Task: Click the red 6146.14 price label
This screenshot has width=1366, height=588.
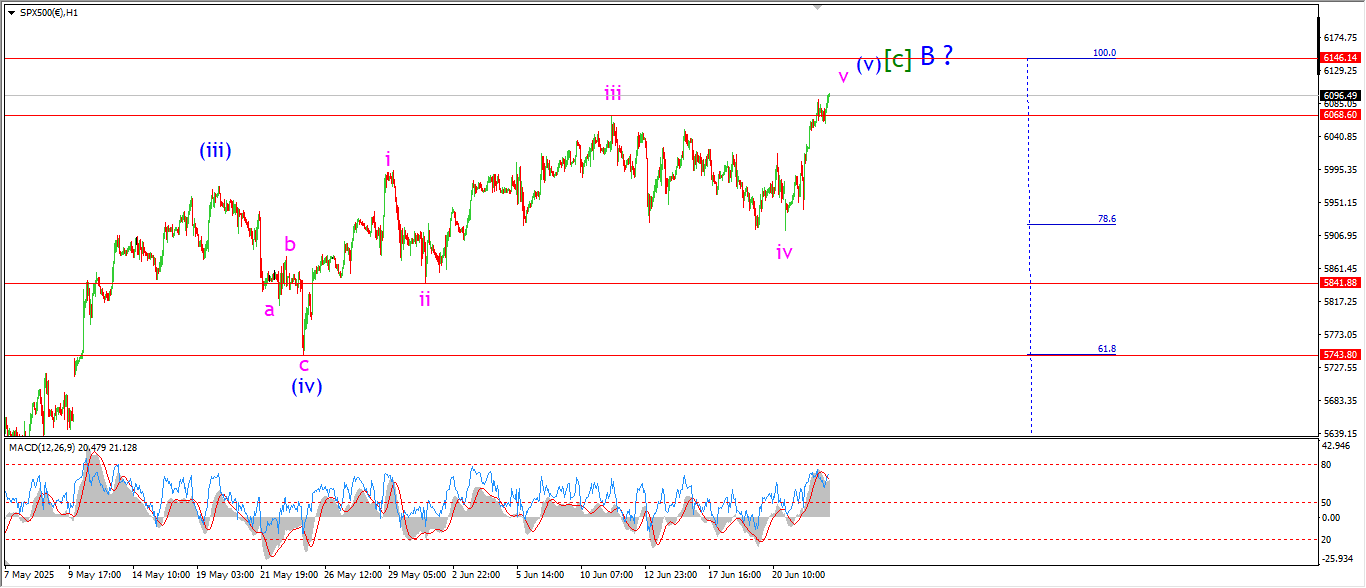Action: (x=1339, y=59)
